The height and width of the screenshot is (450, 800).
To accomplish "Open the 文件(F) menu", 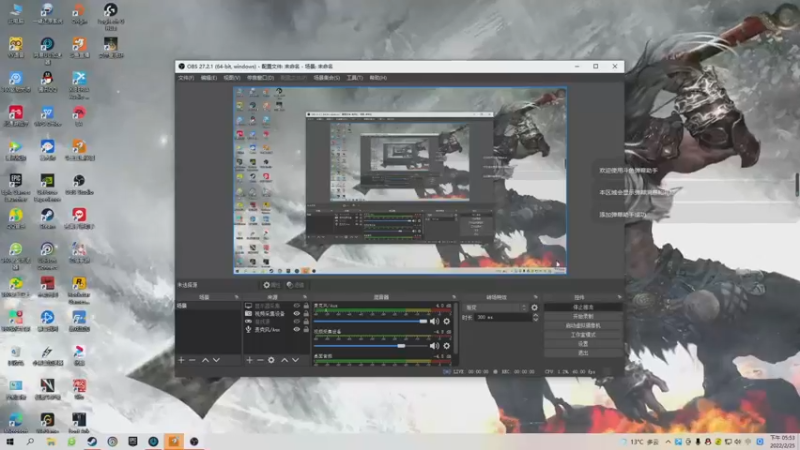I will tap(186, 78).
